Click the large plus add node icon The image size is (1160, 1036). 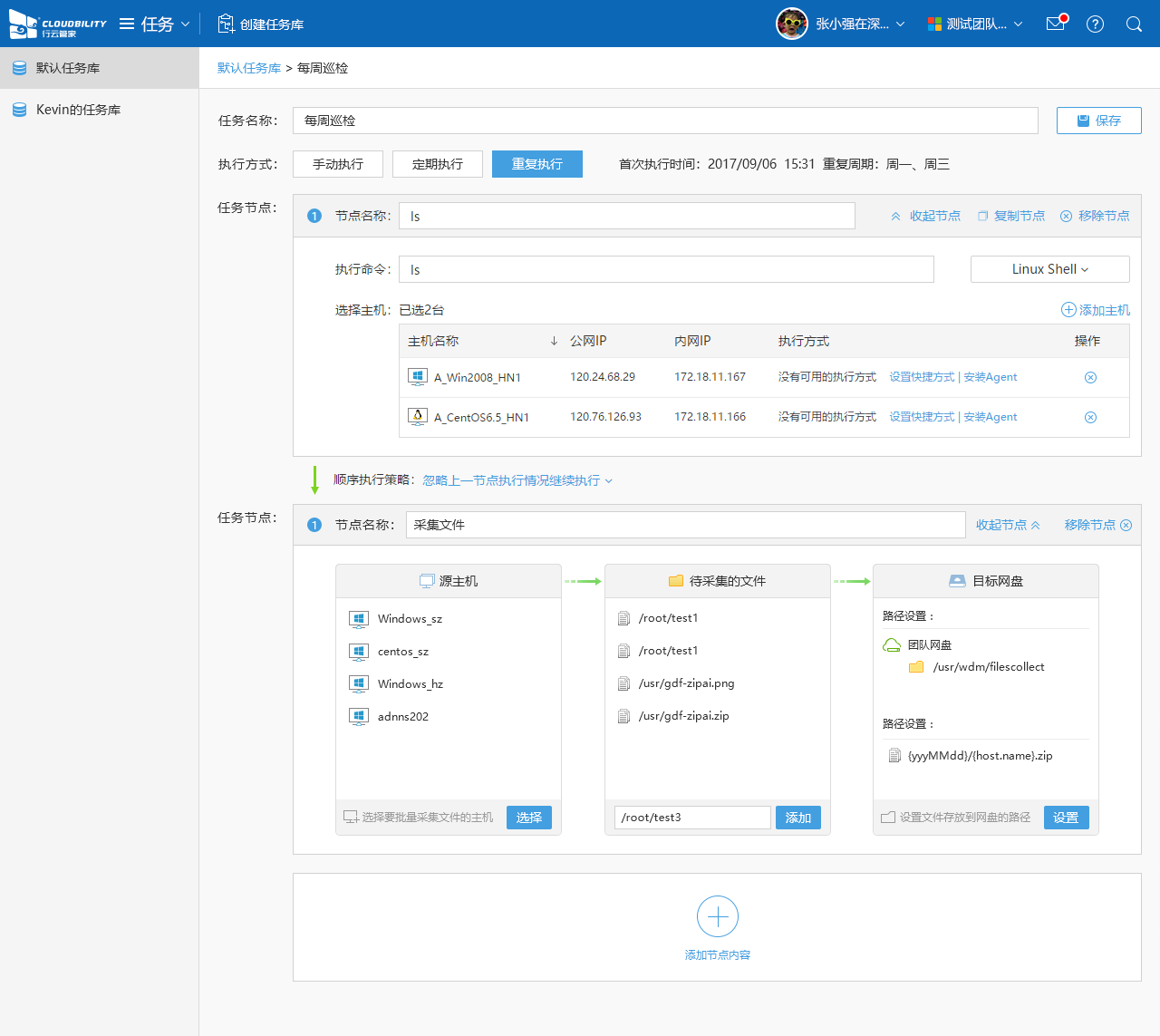pyautogui.click(x=717, y=917)
